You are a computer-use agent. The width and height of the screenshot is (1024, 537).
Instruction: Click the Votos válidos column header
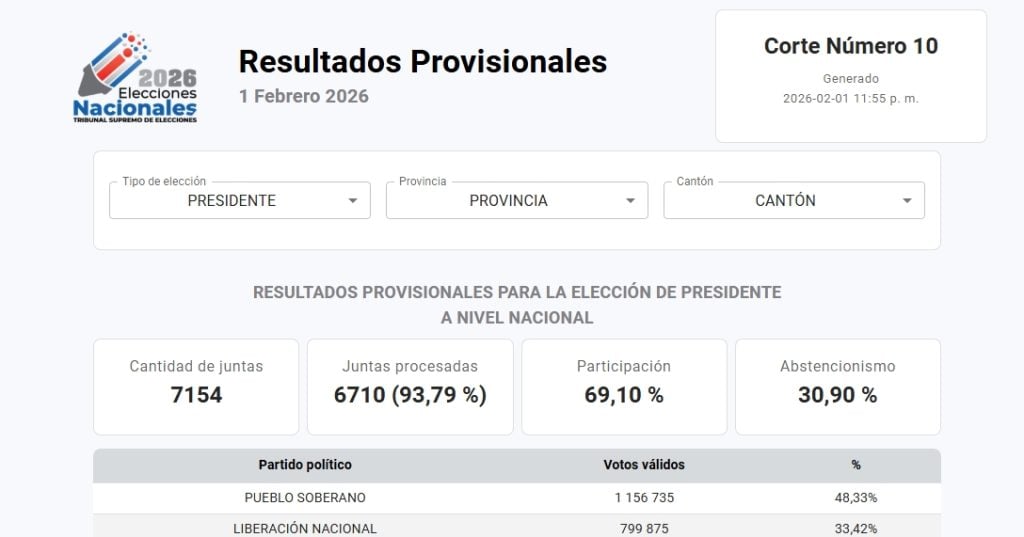(x=644, y=465)
